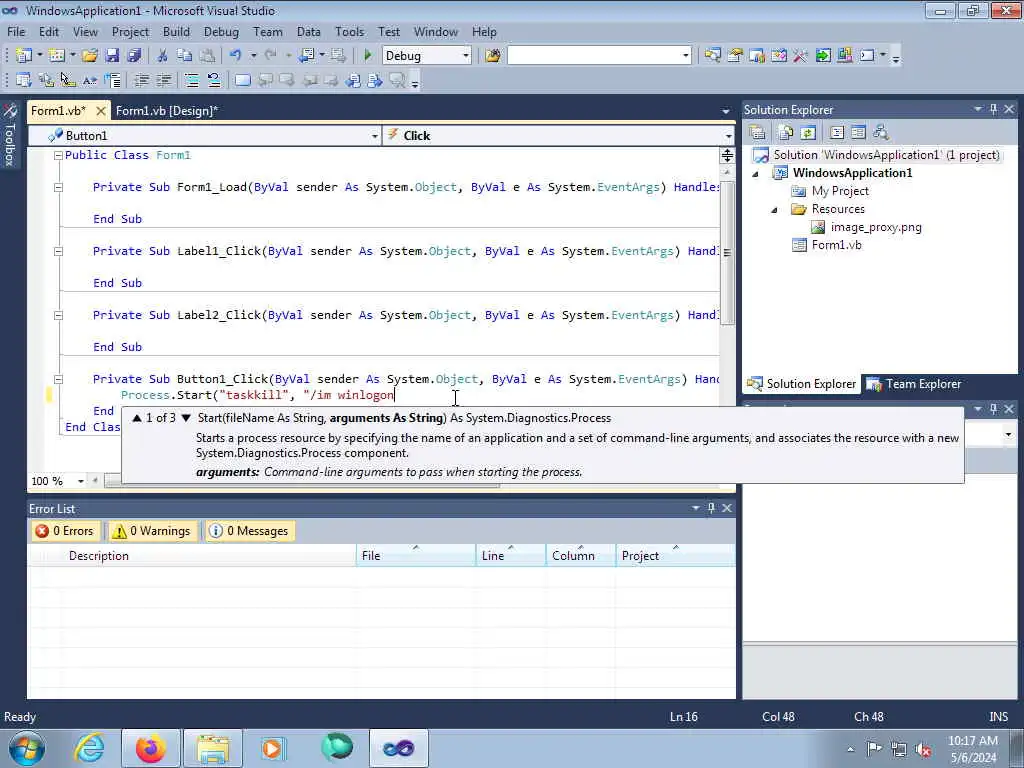This screenshot has width=1024, height=768.
Task: Open the Click method name dropdown
Action: pyautogui.click(x=728, y=136)
